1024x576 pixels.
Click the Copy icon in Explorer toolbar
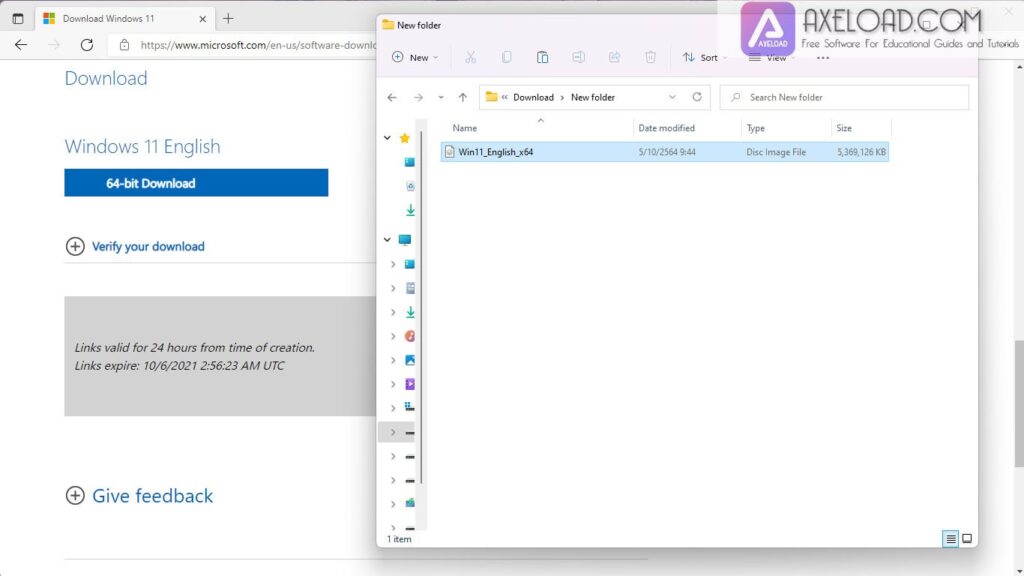click(506, 57)
